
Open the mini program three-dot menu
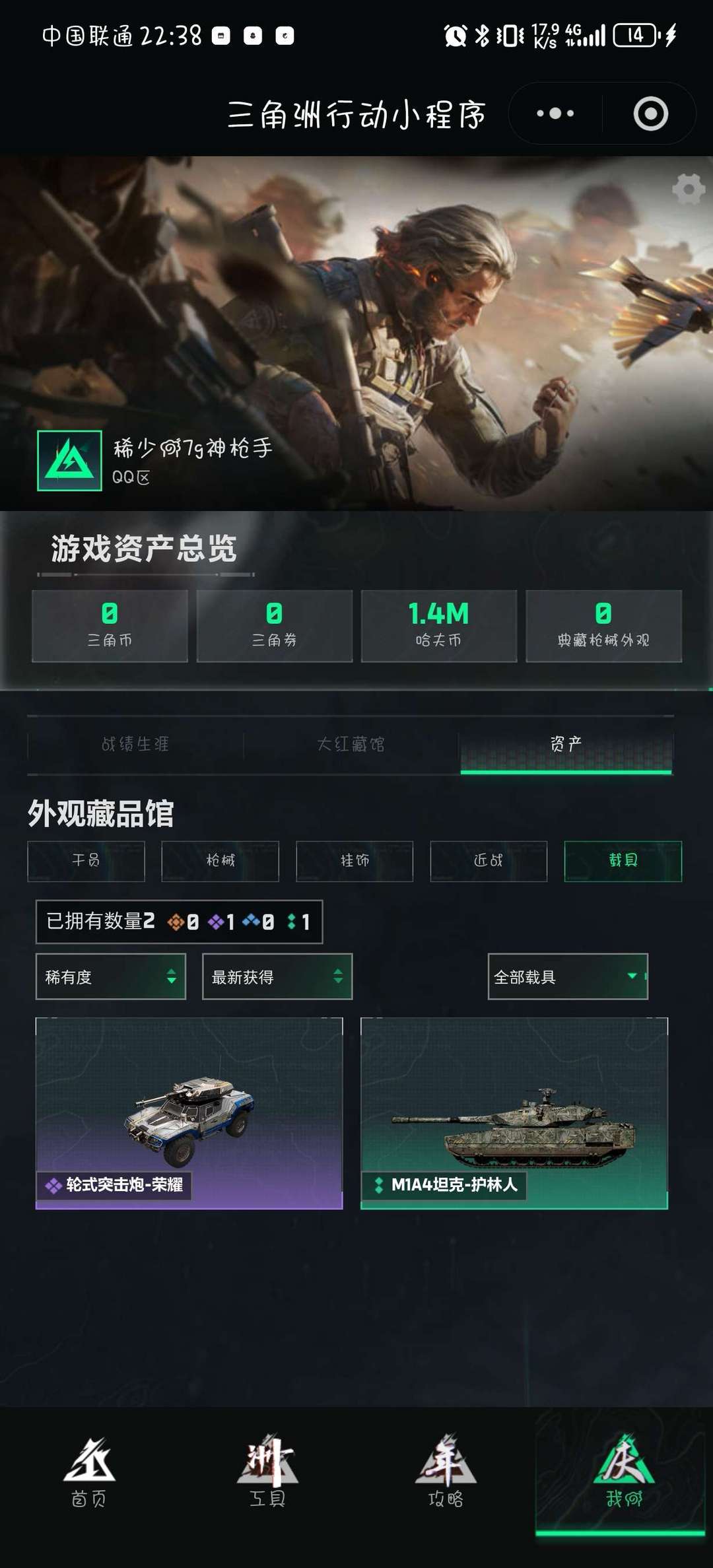[555, 114]
